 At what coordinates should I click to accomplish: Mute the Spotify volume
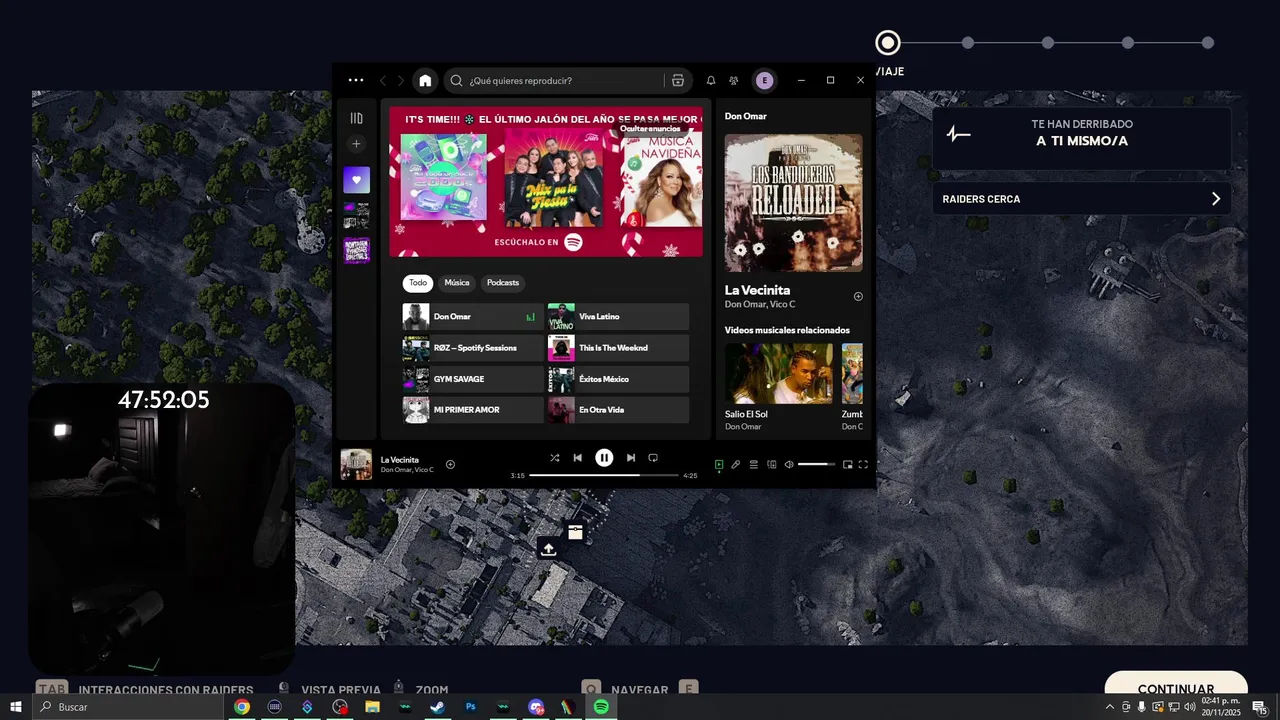[x=789, y=465]
